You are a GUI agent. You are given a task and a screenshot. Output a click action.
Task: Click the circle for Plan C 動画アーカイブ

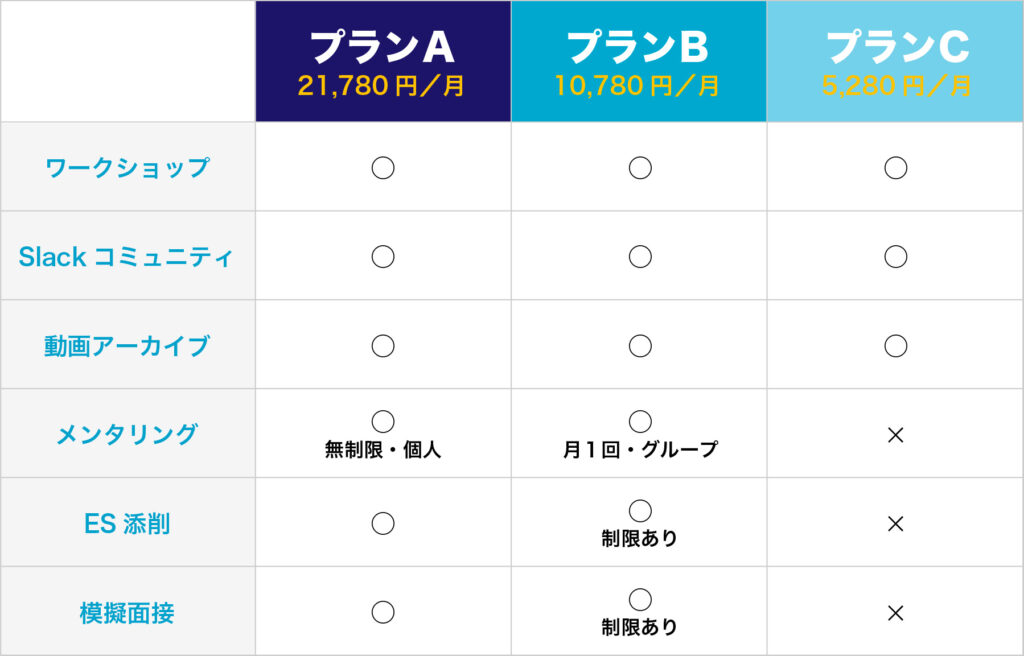[x=896, y=346]
